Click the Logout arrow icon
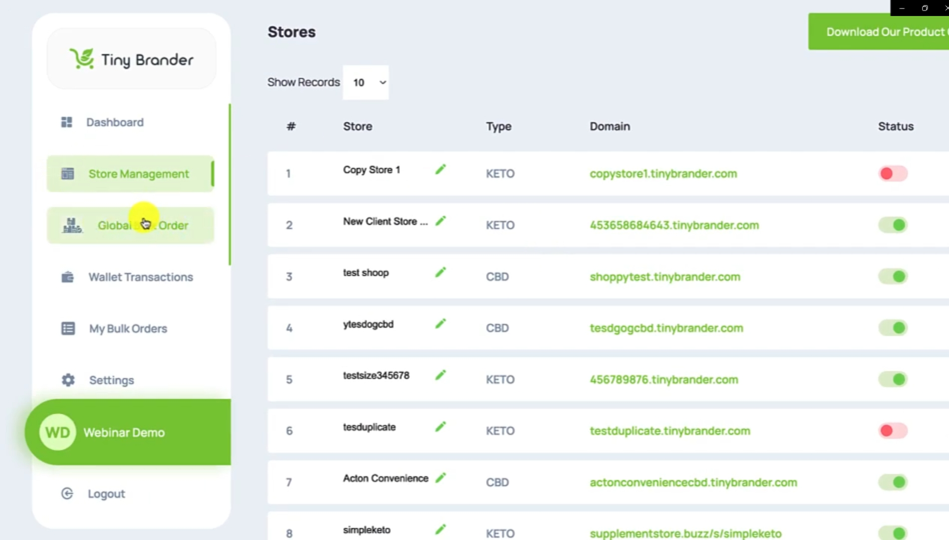Image resolution: width=949 pixels, height=540 pixels. tap(67, 493)
